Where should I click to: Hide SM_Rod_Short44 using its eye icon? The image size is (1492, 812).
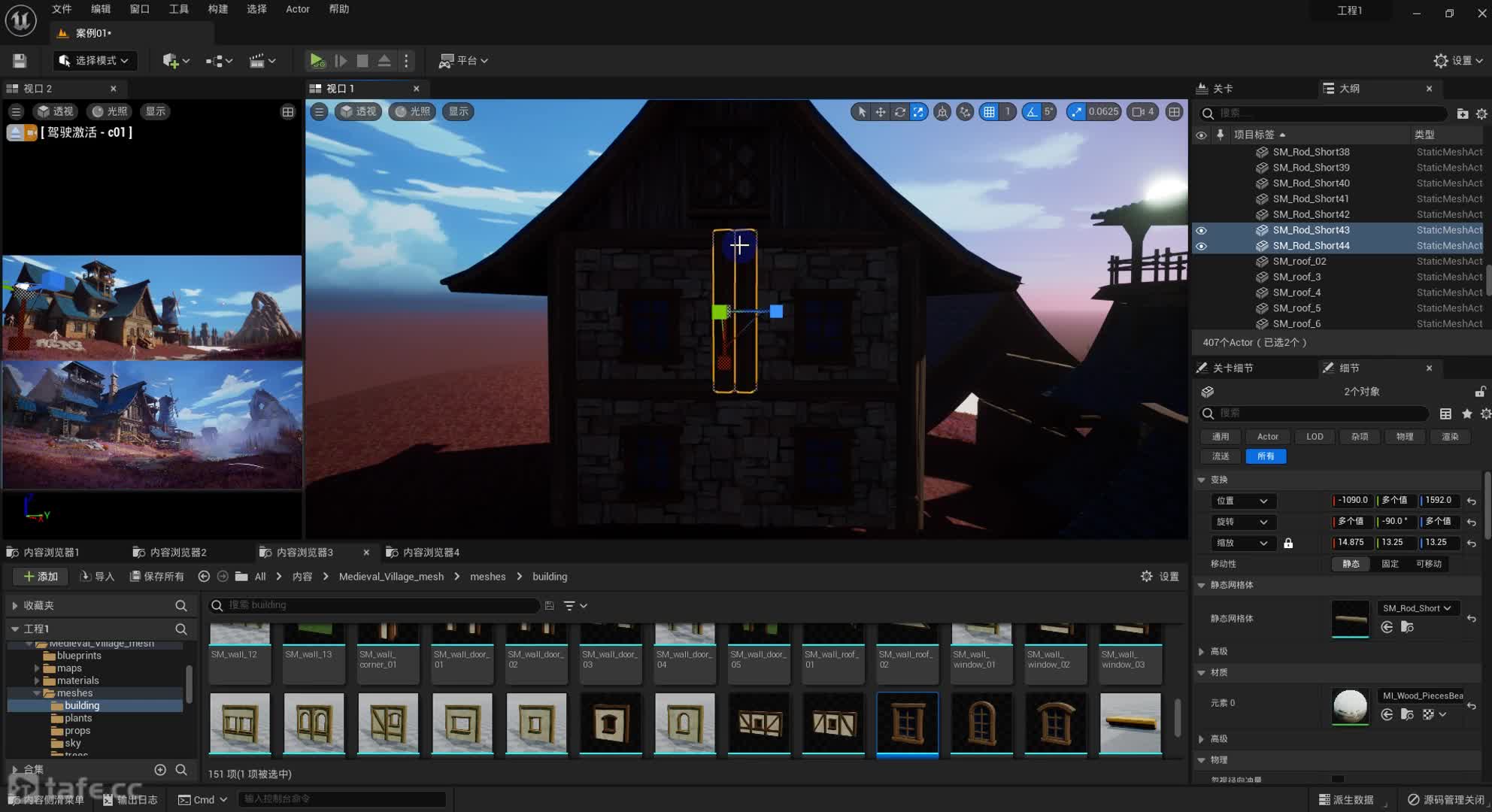click(1201, 247)
